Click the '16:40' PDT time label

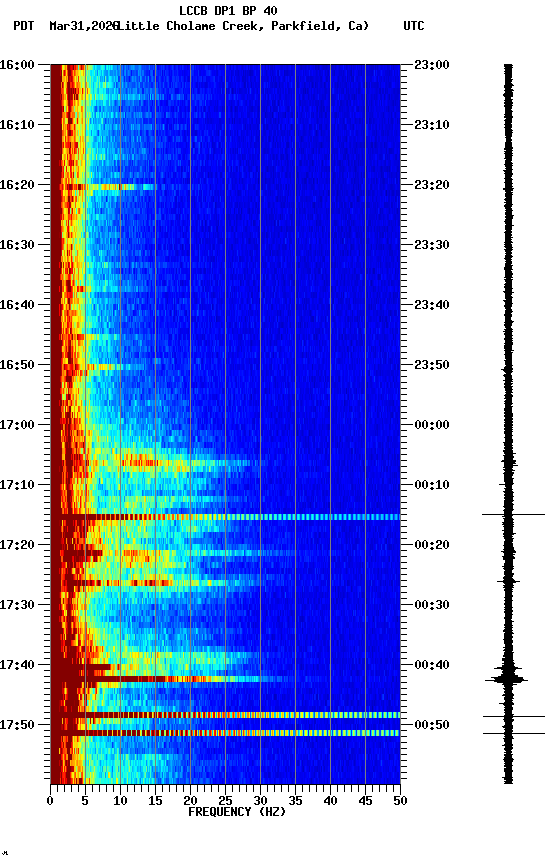pos(17,305)
